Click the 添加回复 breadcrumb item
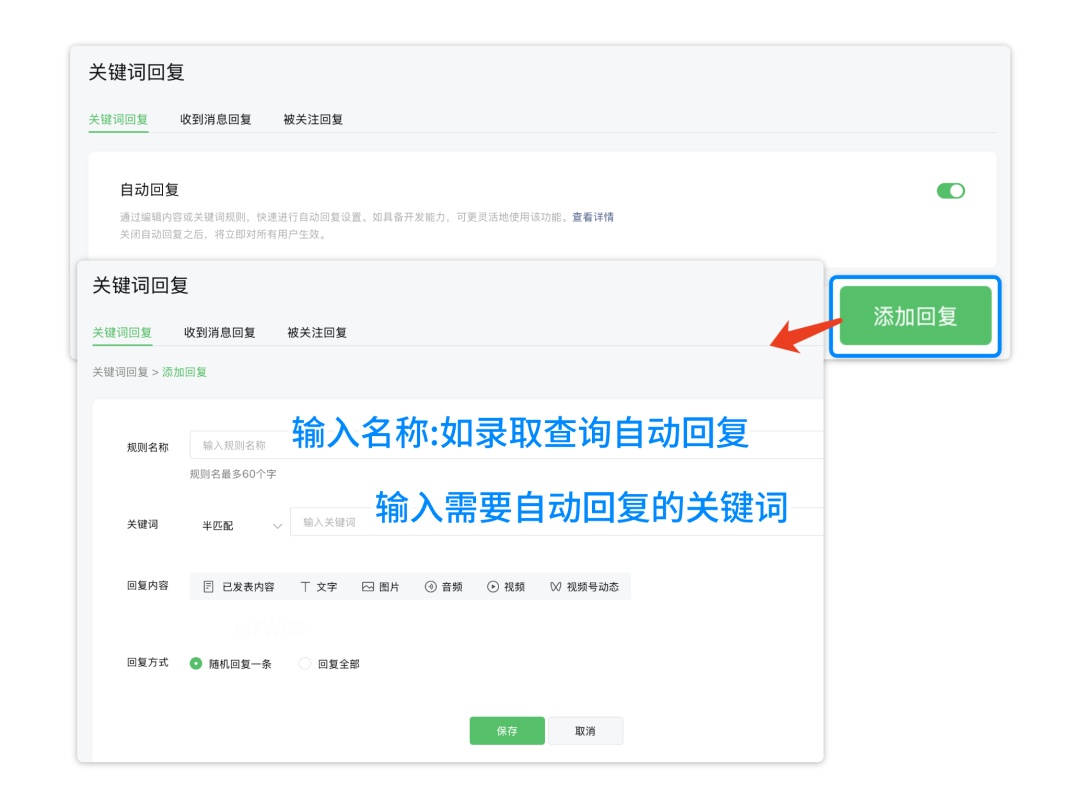The image size is (1080, 808). click(185, 372)
